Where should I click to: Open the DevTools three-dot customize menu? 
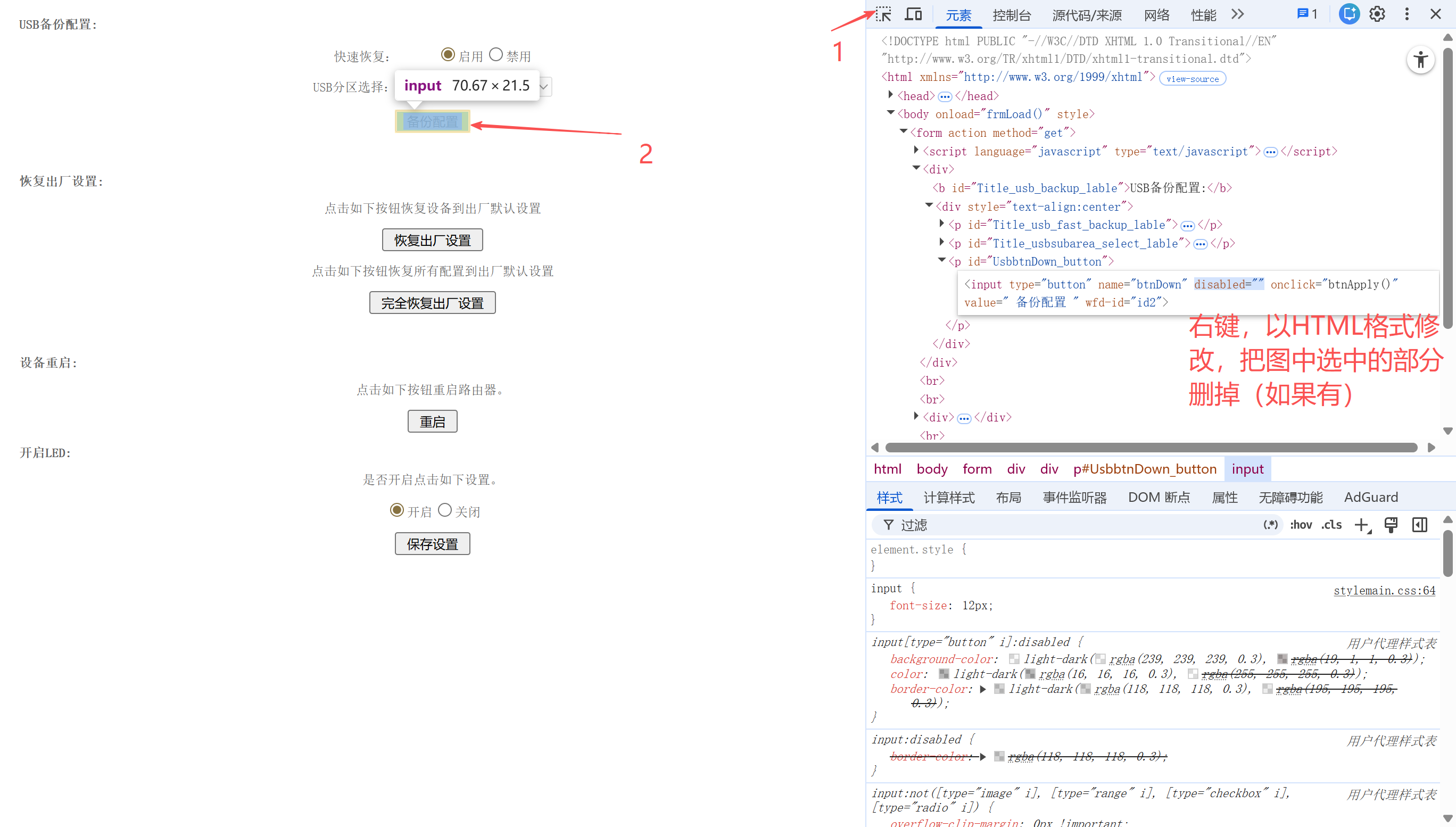tap(1407, 14)
